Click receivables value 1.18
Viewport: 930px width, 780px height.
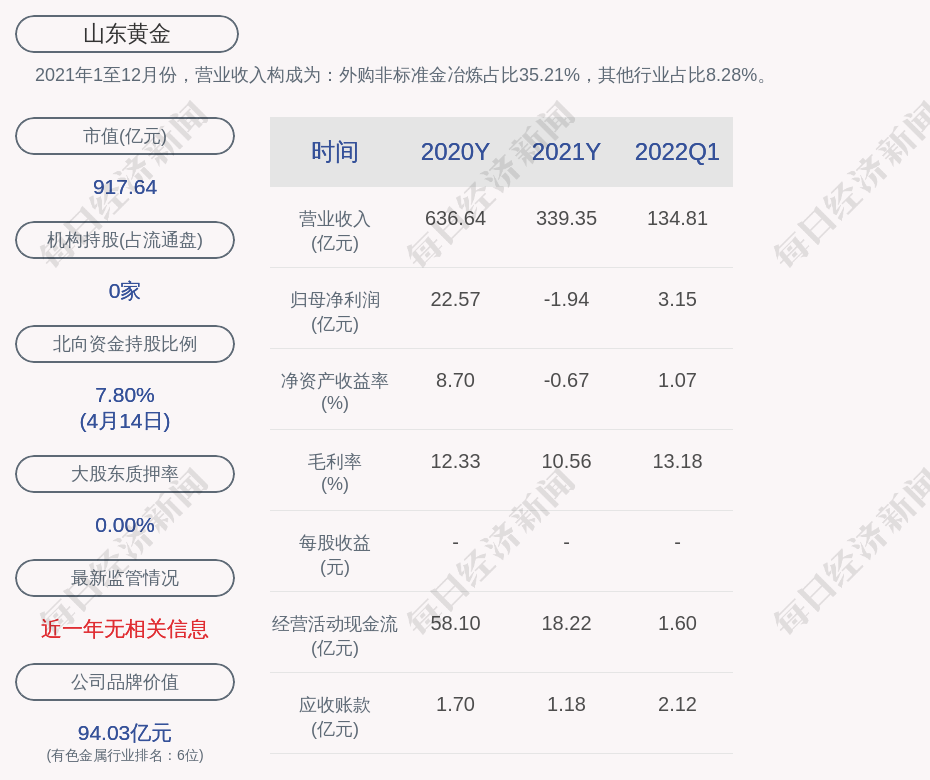566,705
